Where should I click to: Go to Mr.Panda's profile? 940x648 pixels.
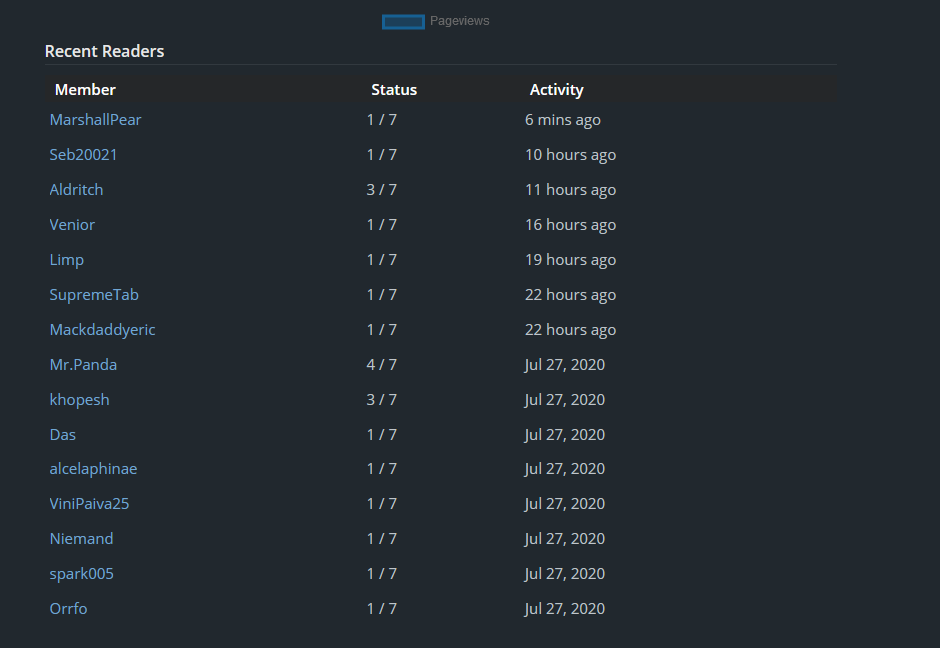pos(83,365)
